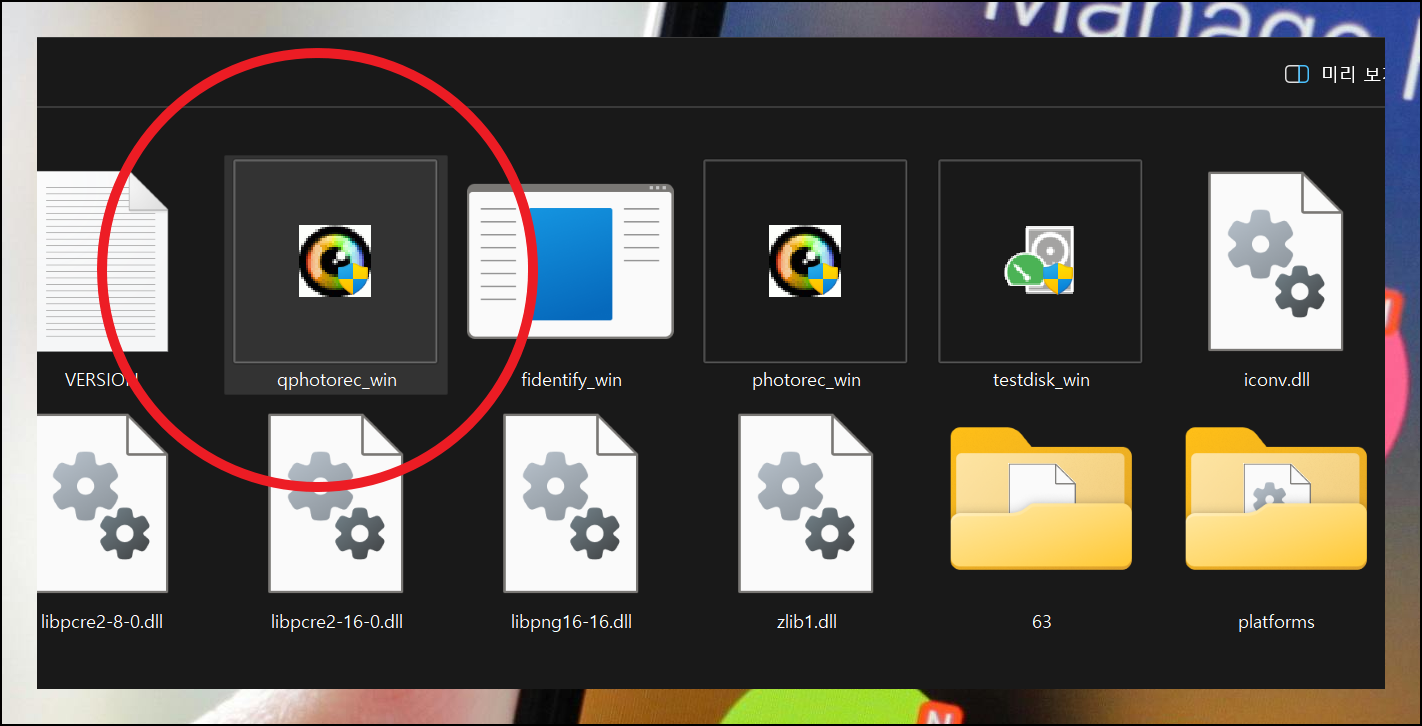
Task: Click the testdisk_win file name
Action: pyautogui.click(x=1041, y=380)
